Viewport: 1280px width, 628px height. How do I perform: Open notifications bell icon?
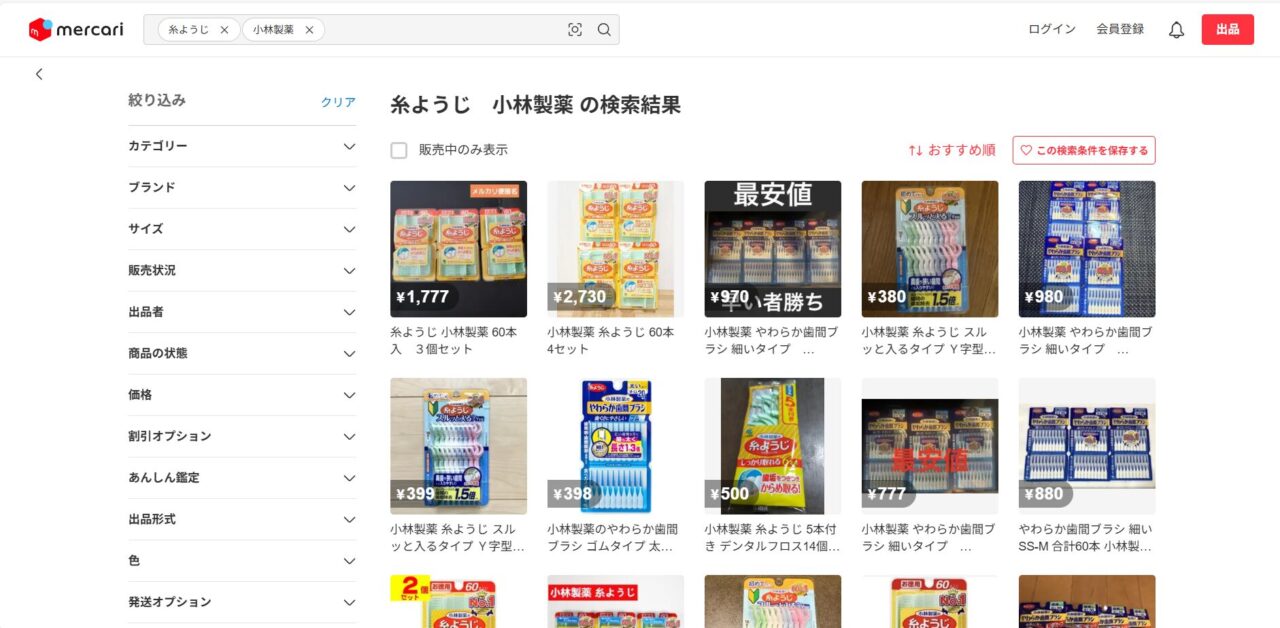(x=1176, y=30)
